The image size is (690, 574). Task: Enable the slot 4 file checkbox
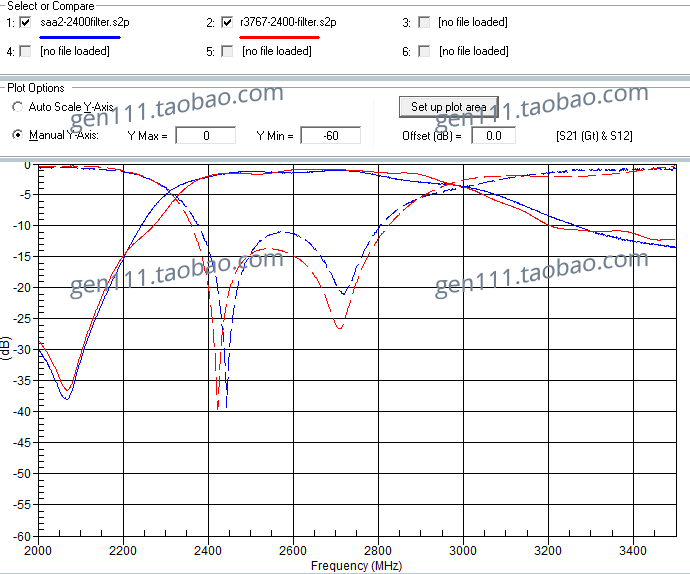(26, 51)
